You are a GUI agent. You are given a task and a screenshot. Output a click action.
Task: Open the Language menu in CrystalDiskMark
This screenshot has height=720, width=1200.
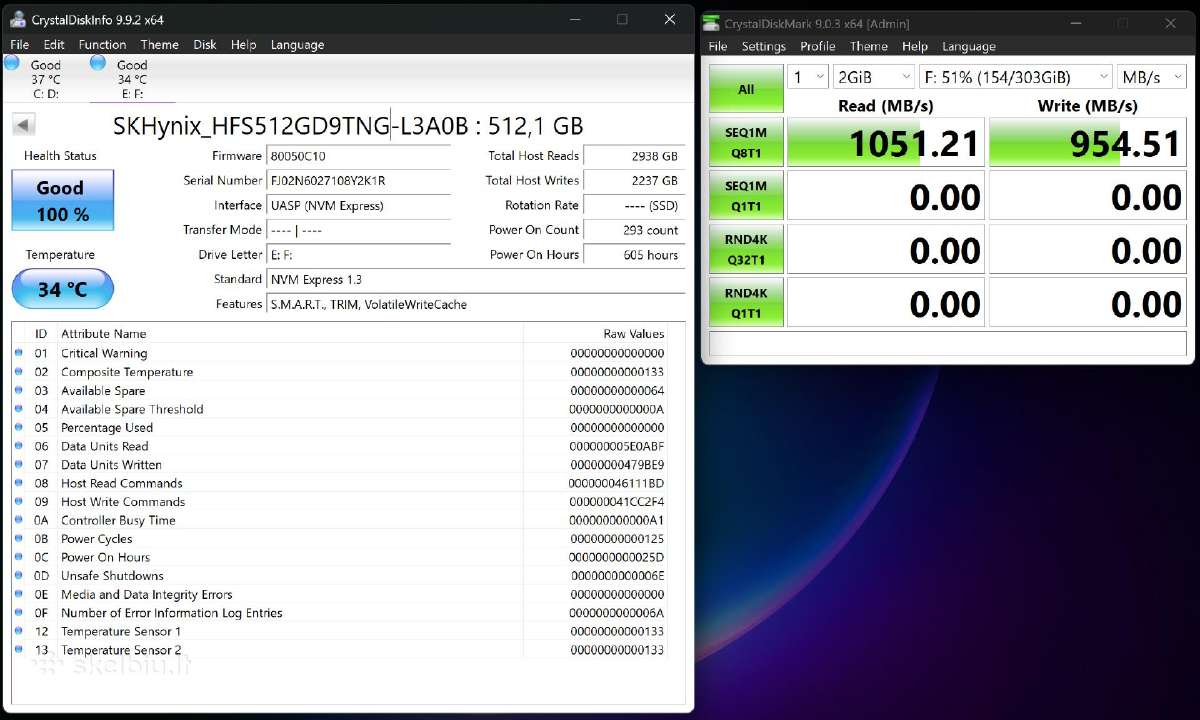pyautogui.click(x=969, y=46)
